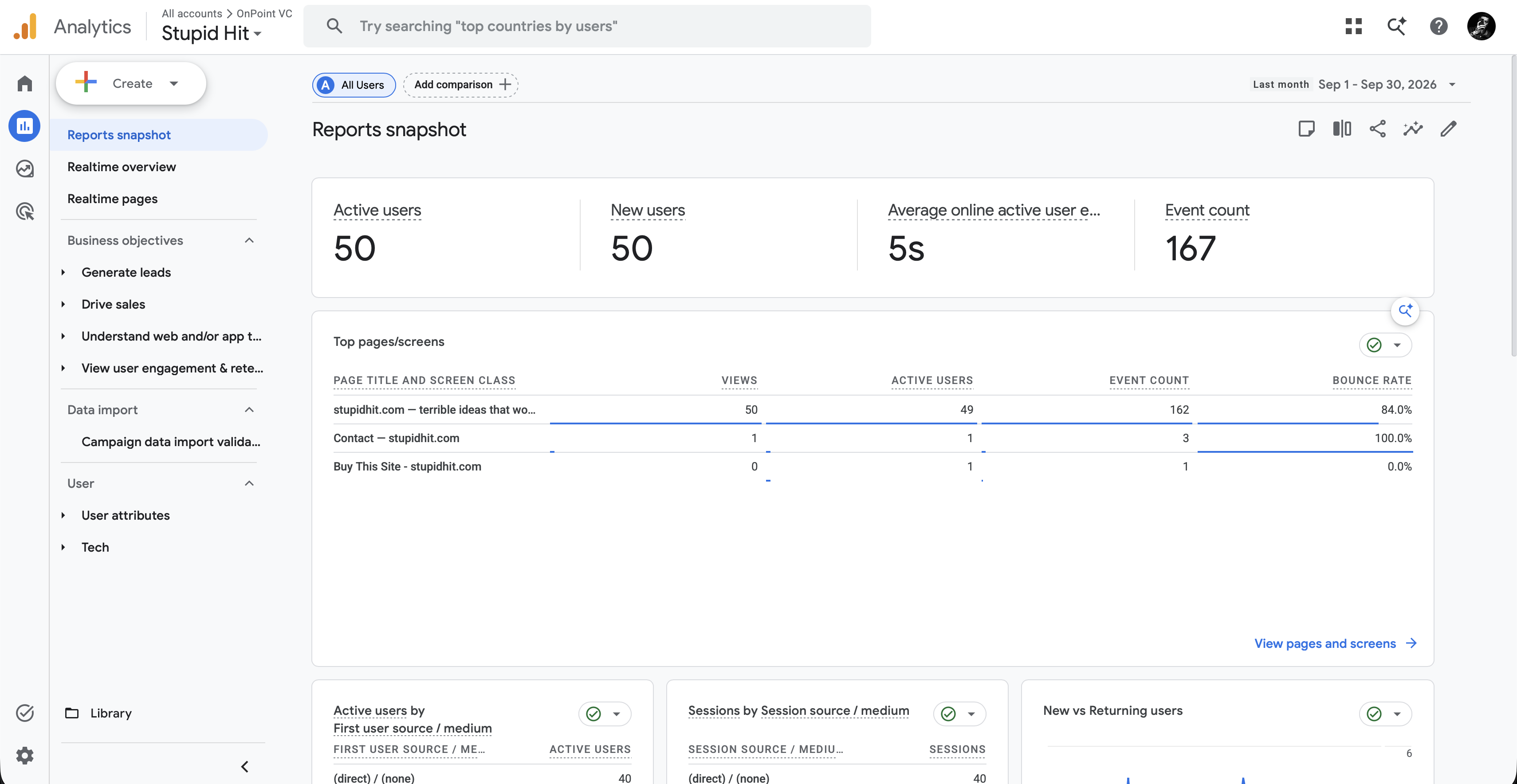Open the Help question-mark icon
The height and width of the screenshot is (784, 1517).
(x=1438, y=26)
